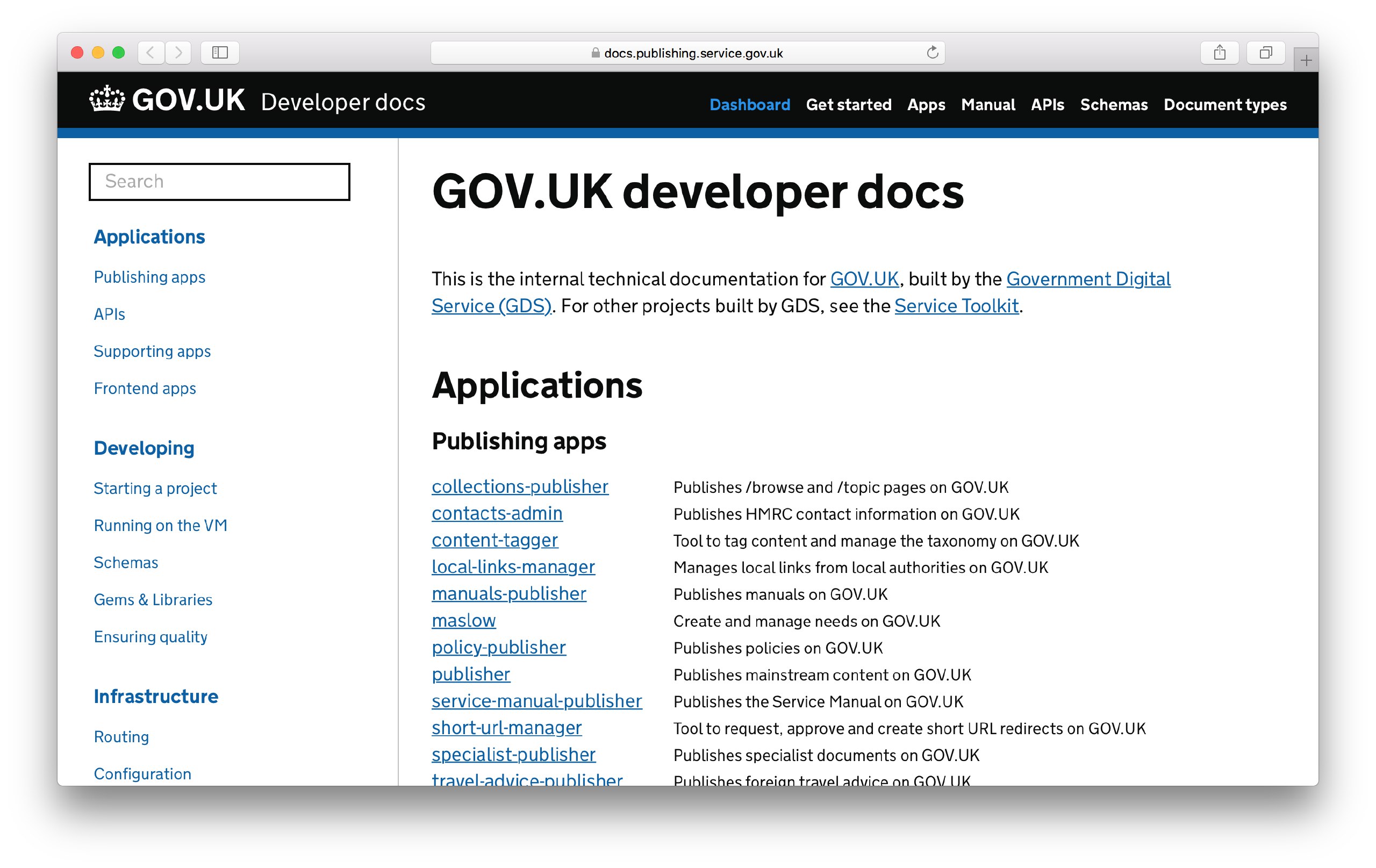Open manuals-publisher app link
The width and height of the screenshot is (1376, 868).
[x=508, y=594]
